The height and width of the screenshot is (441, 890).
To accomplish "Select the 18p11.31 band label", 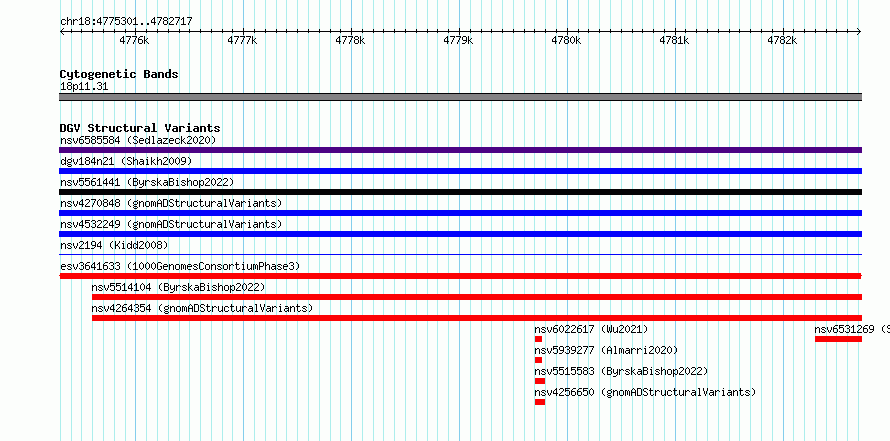I will click(x=84, y=87).
